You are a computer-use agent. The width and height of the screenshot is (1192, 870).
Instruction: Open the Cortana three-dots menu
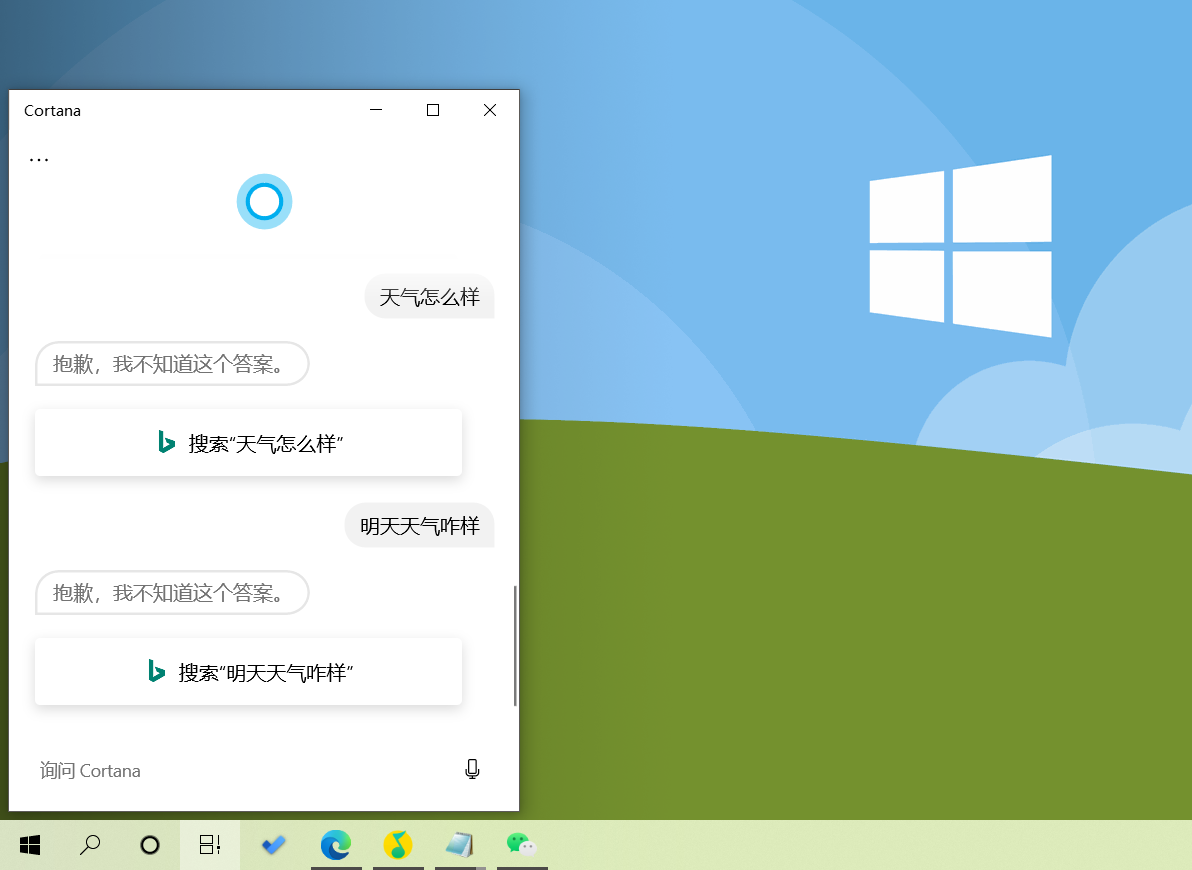[x=39, y=160]
